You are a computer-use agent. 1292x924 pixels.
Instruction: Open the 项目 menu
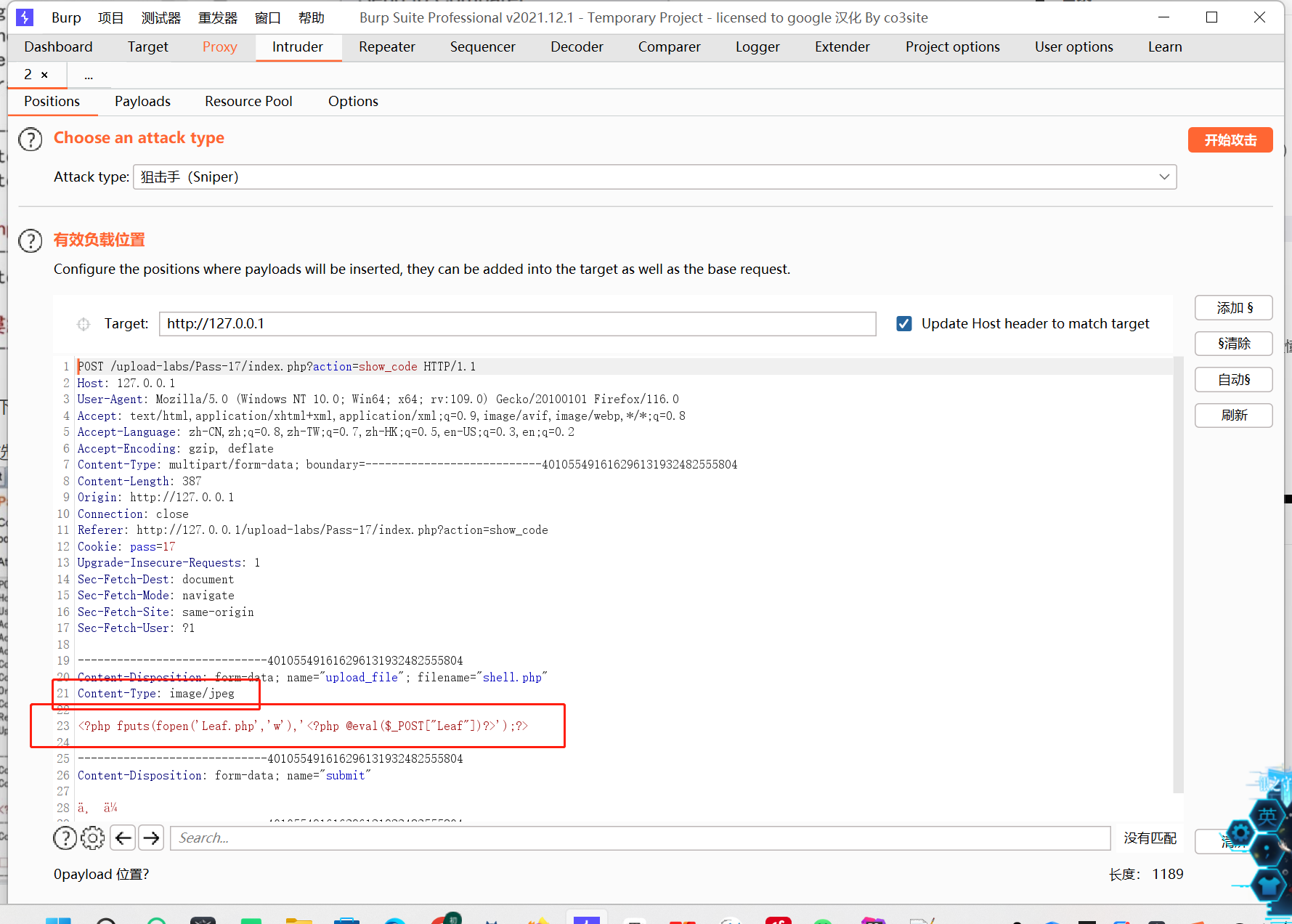pyautogui.click(x=110, y=17)
